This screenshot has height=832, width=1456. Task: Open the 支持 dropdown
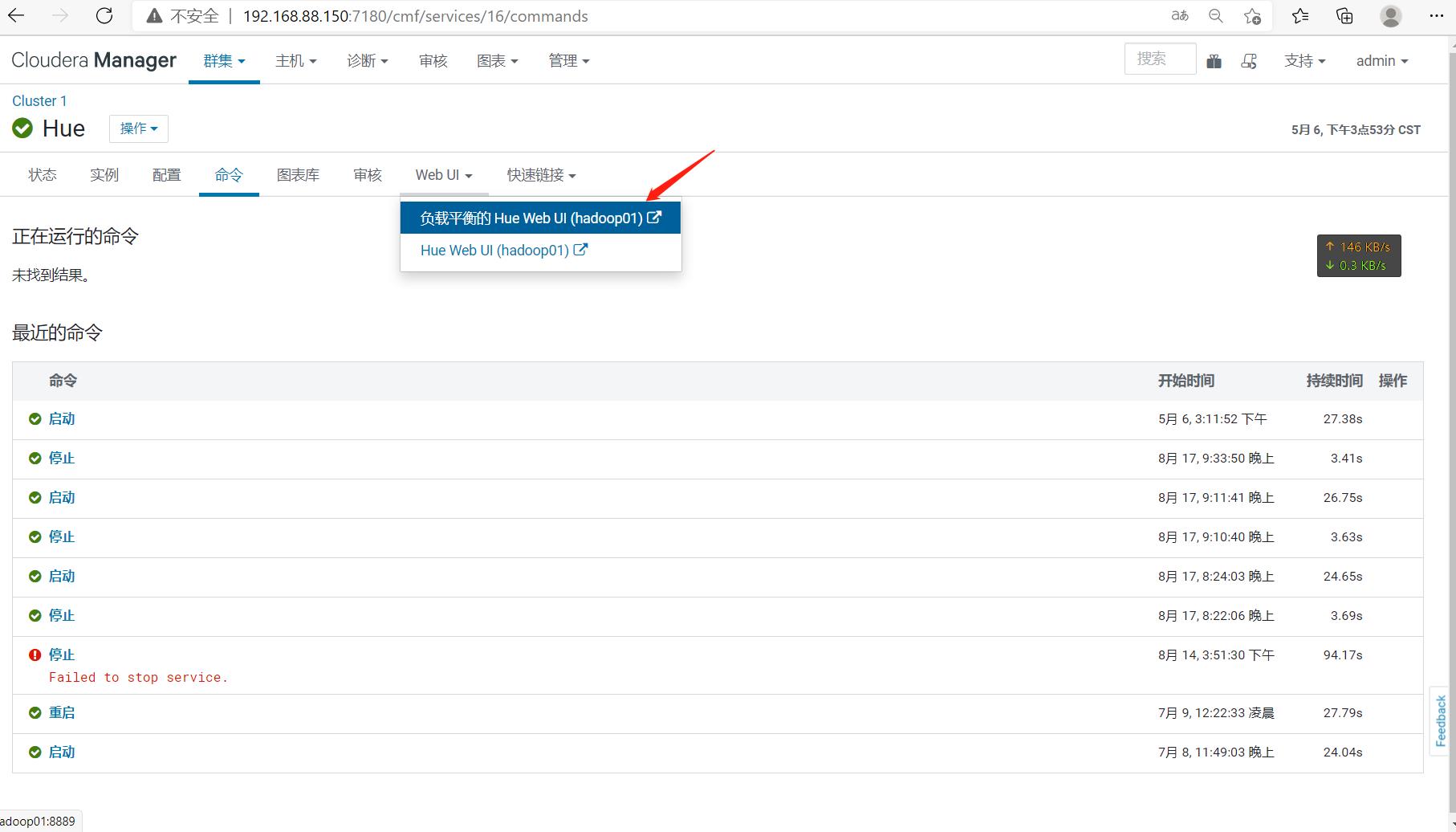[1304, 61]
